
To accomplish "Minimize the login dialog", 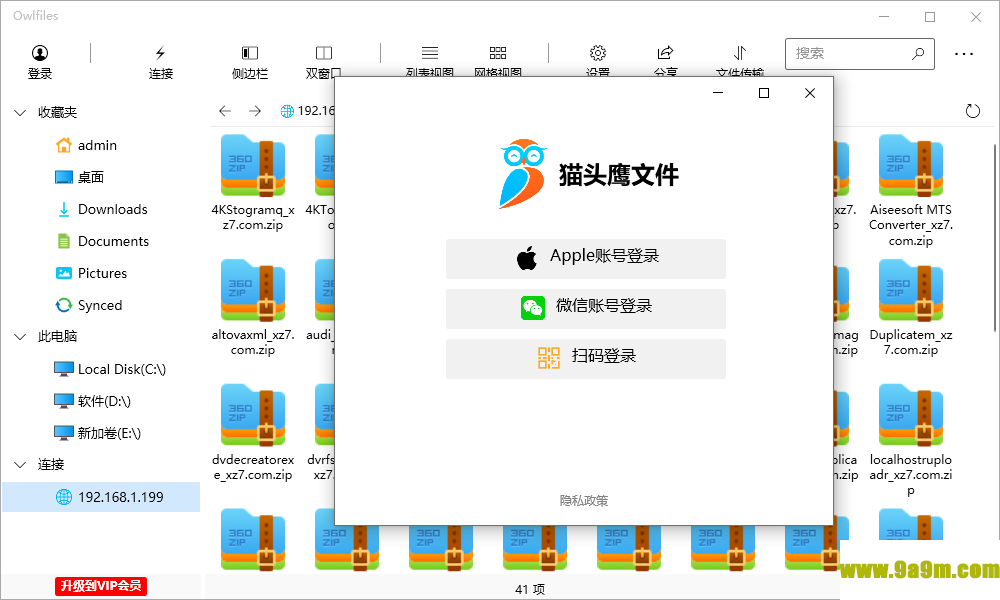I will pos(718,93).
